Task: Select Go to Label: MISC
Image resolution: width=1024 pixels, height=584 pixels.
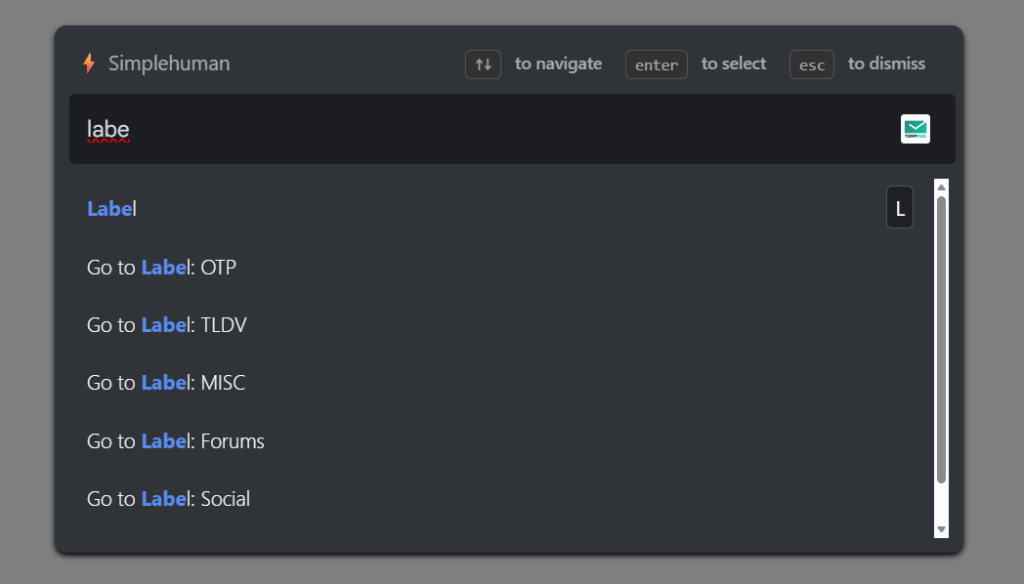Action: tap(166, 383)
